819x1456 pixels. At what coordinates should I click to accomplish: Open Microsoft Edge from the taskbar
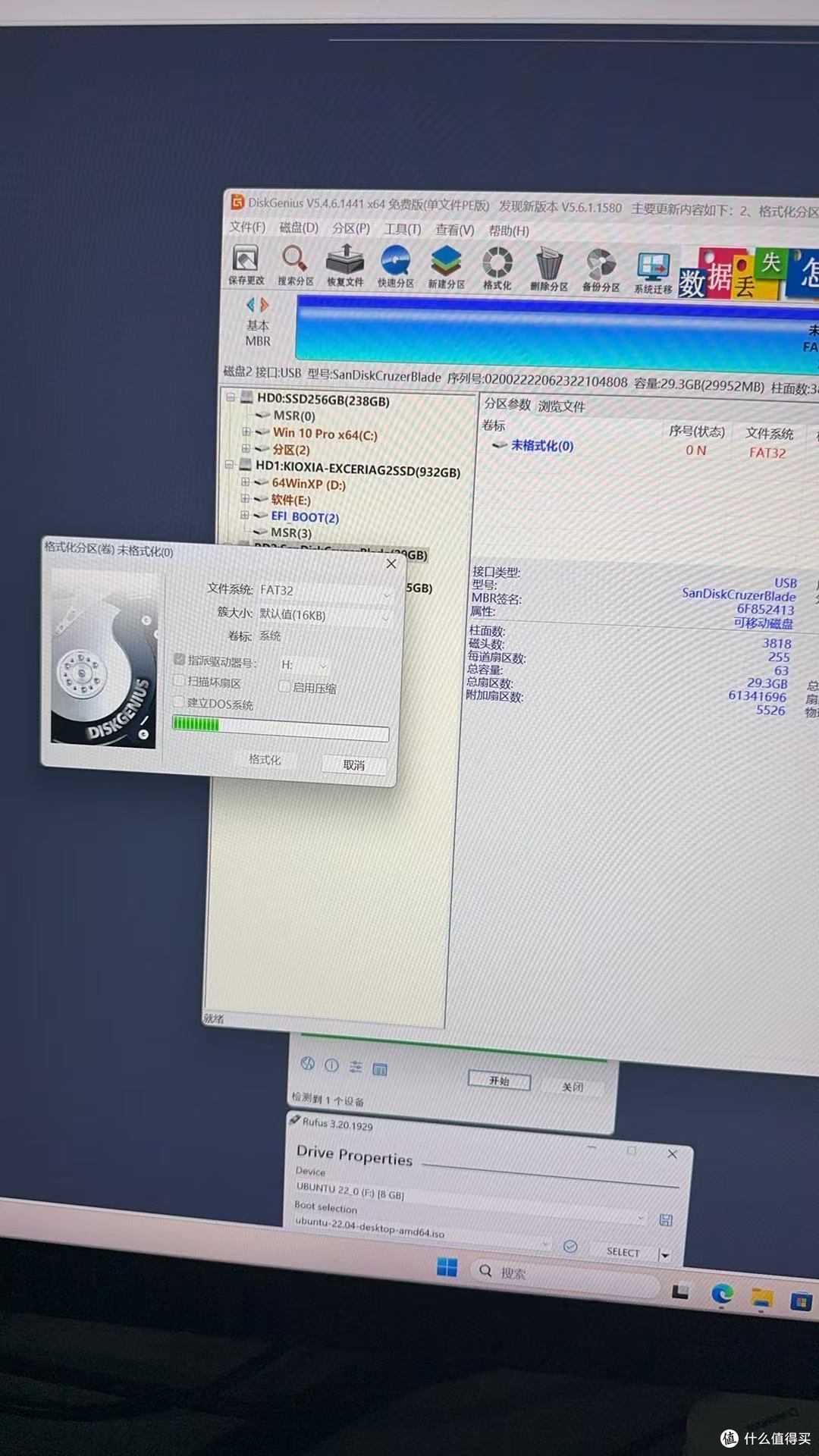coord(722,1293)
